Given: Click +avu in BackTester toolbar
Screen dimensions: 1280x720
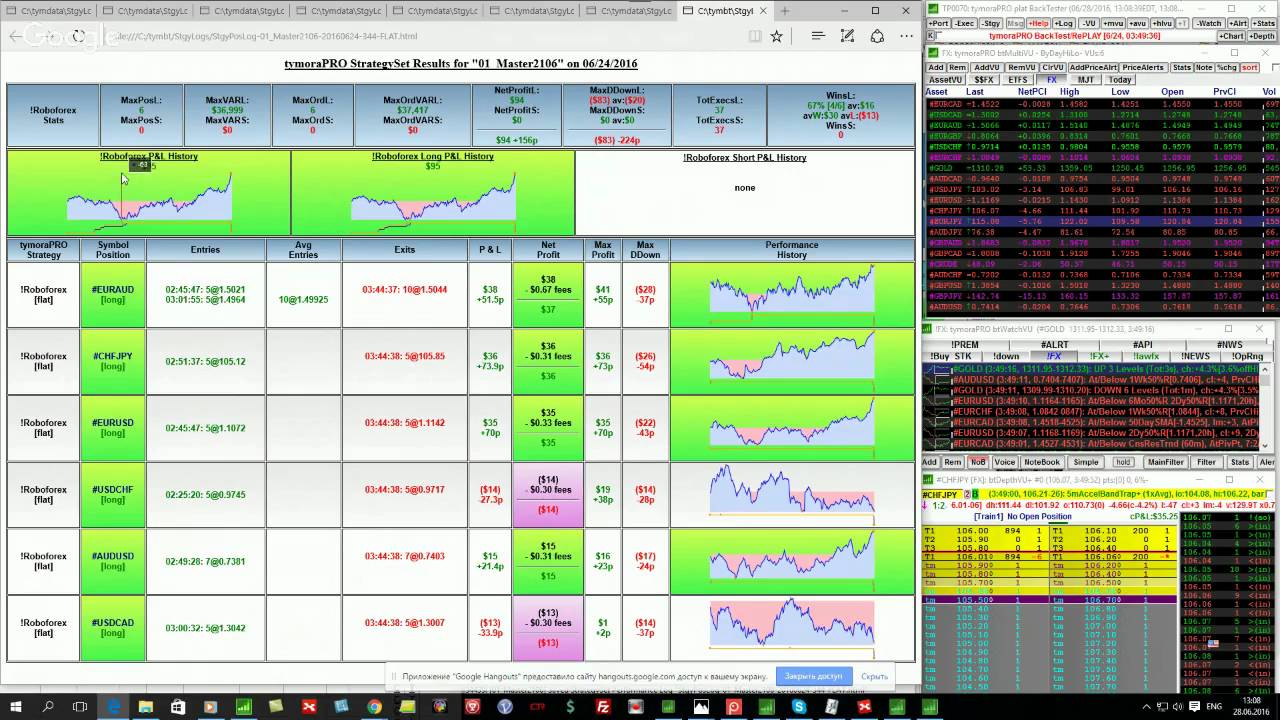Looking at the screenshot, I should 1138,23.
